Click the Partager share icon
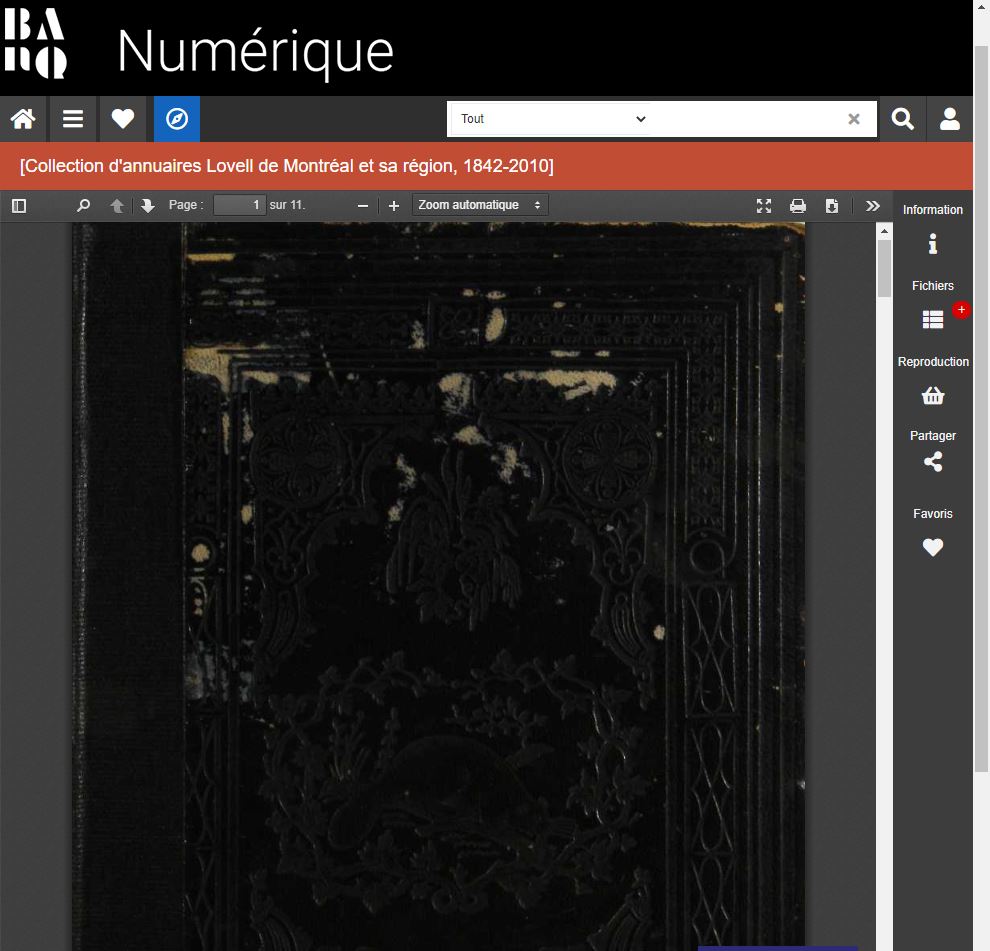Viewport: 990px width, 951px height. (x=933, y=462)
